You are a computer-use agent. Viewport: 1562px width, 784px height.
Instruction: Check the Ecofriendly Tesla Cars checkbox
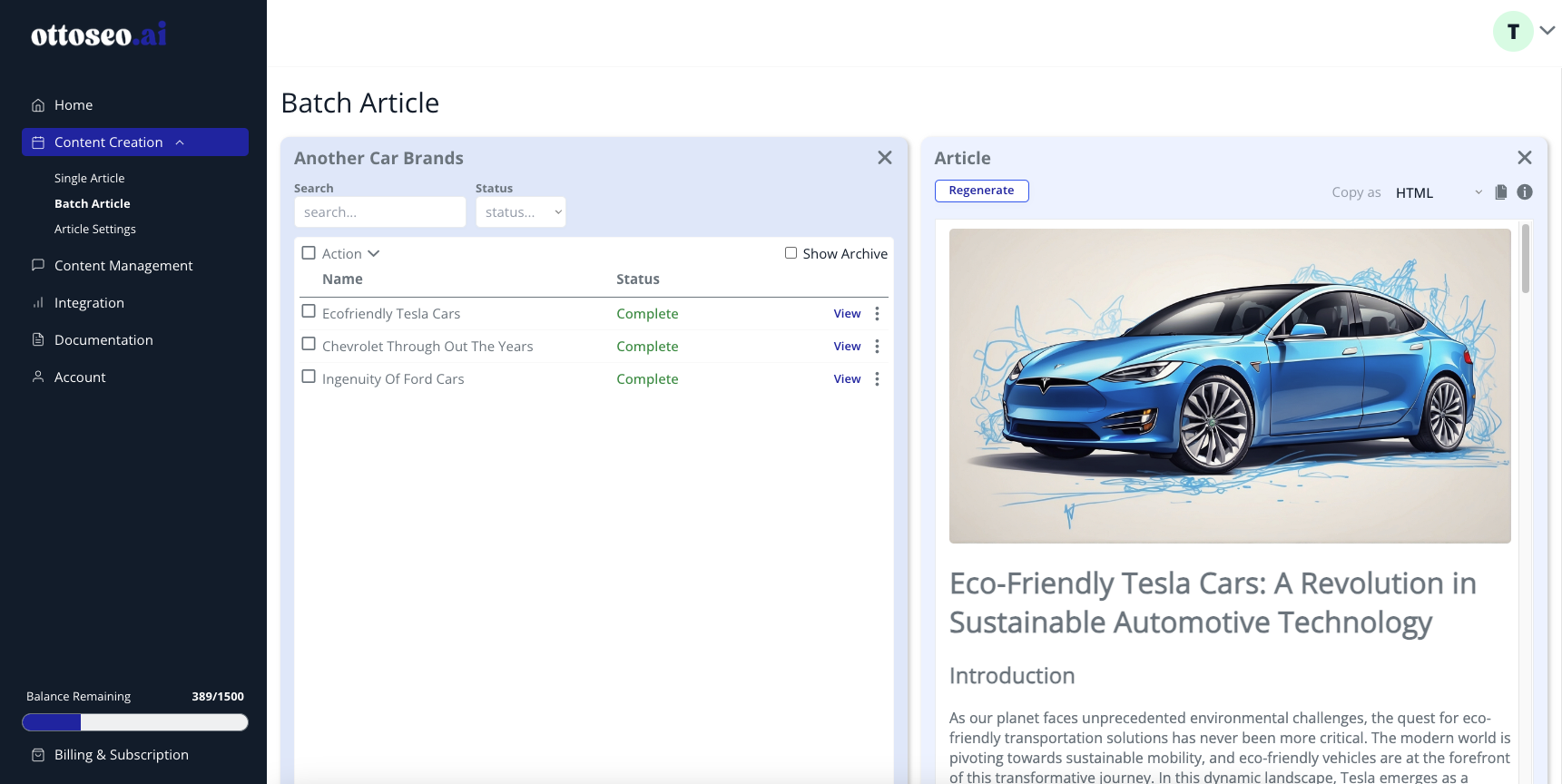click(x=309, y=311)
